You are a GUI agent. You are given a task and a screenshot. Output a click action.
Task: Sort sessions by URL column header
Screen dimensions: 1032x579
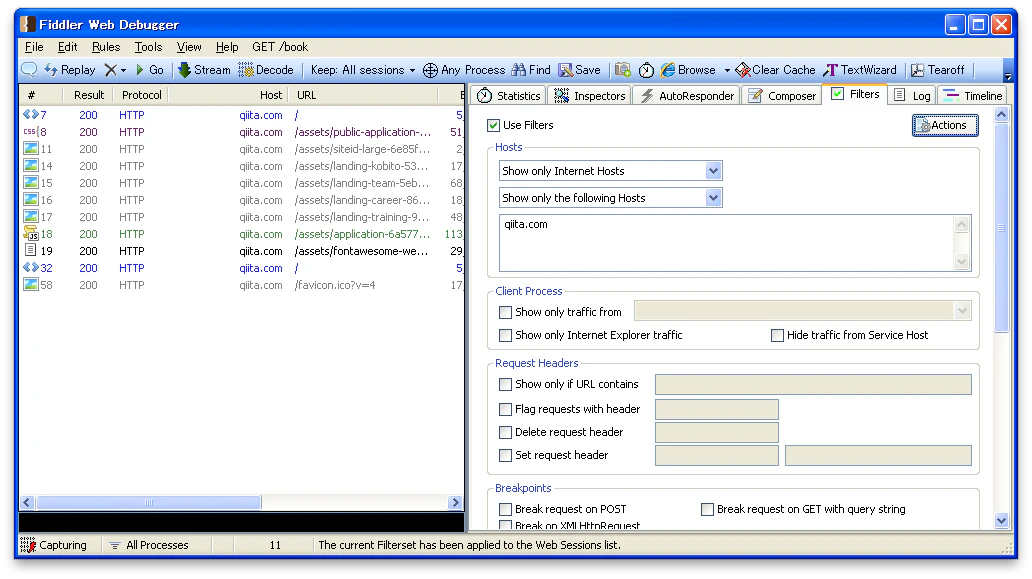click(363, 95)
